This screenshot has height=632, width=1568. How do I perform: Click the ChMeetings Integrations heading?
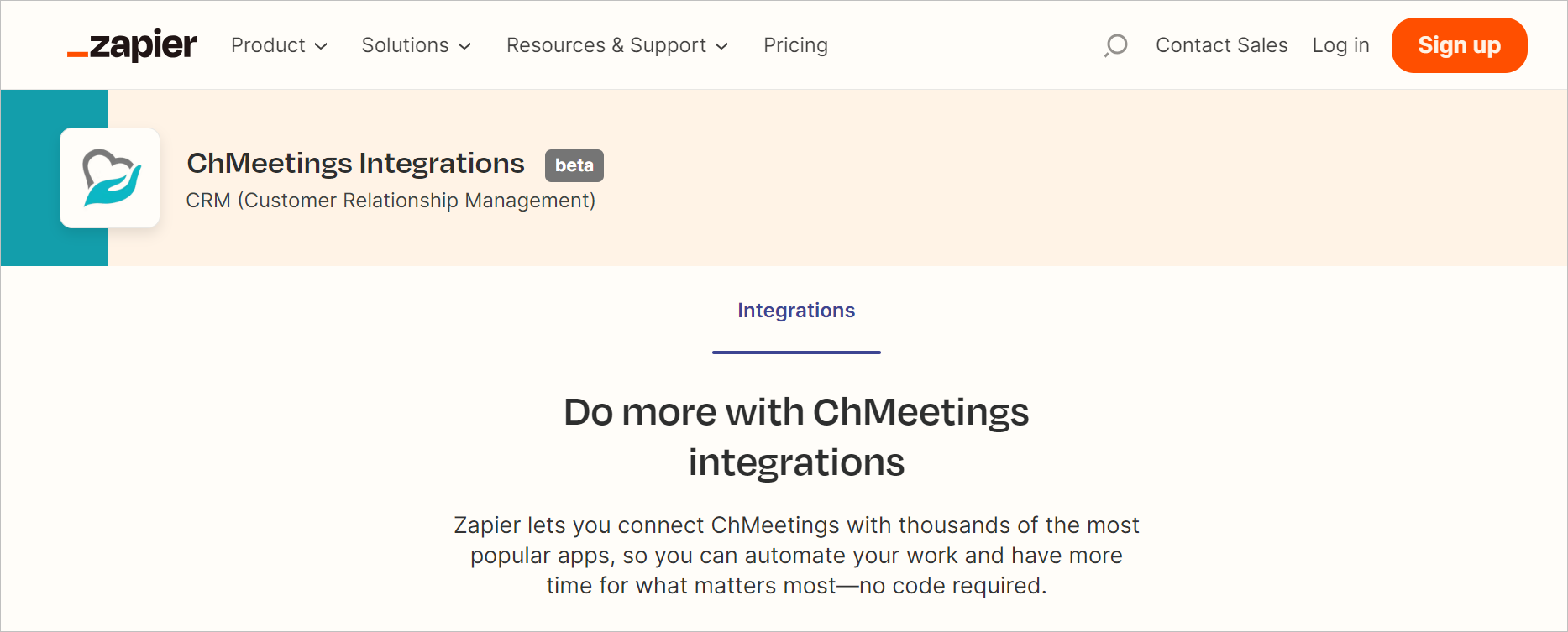tap(355, 163)
